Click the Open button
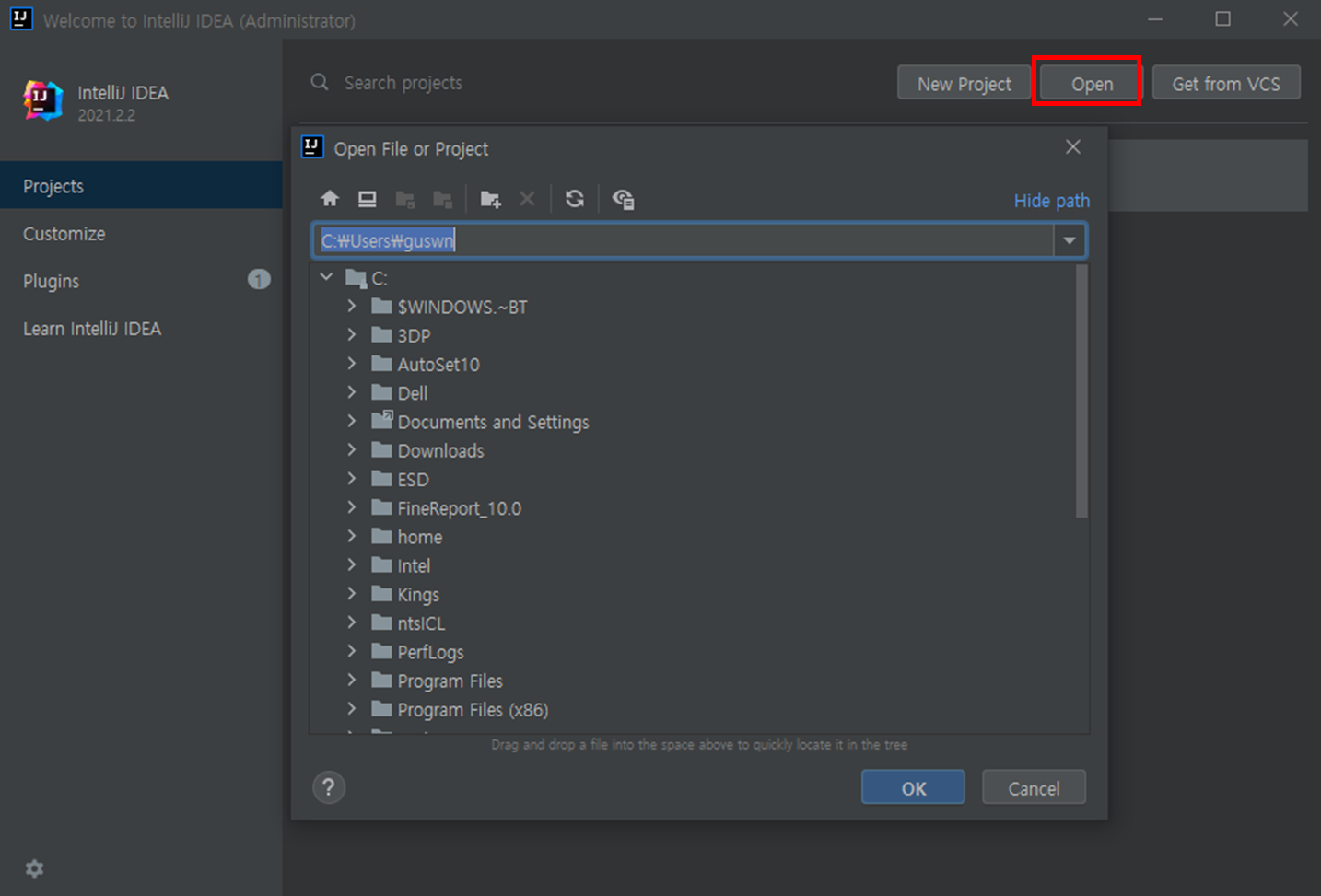This screenshot has height=896, width=1321. point(1092,84)
